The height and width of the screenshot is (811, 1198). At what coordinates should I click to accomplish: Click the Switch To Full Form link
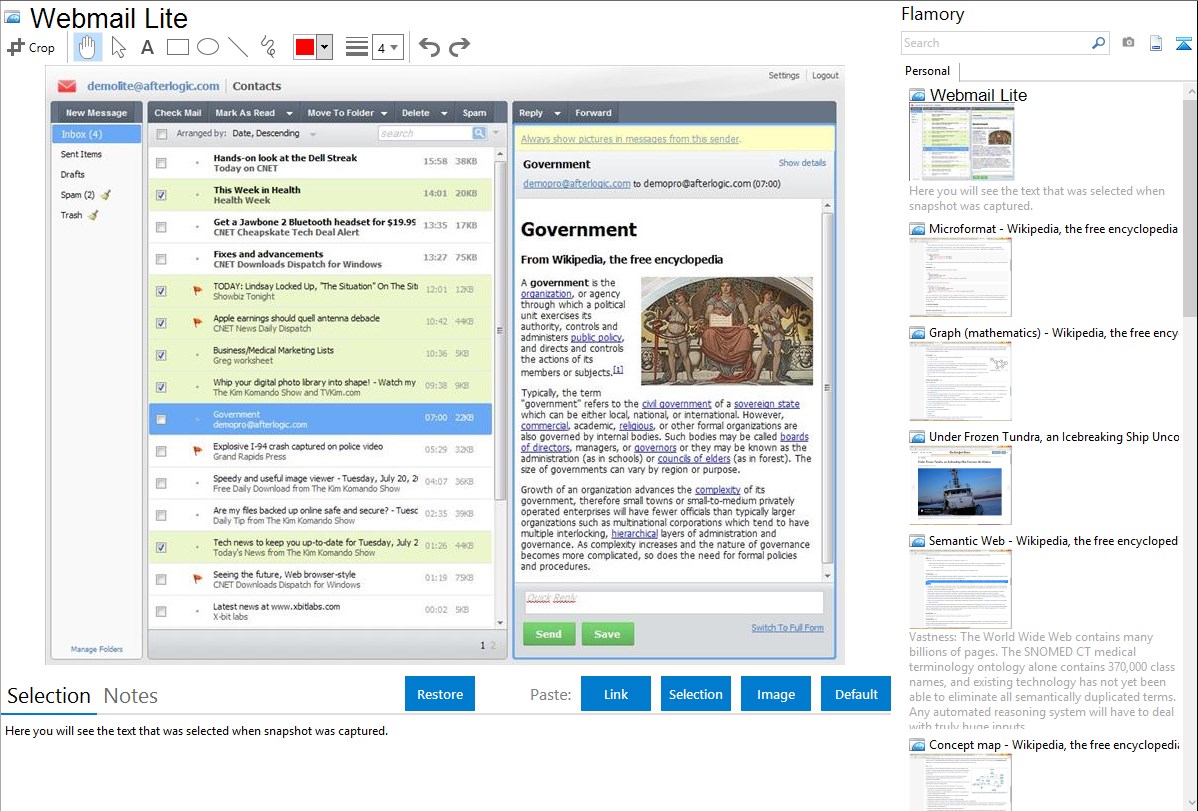point(787,628)
